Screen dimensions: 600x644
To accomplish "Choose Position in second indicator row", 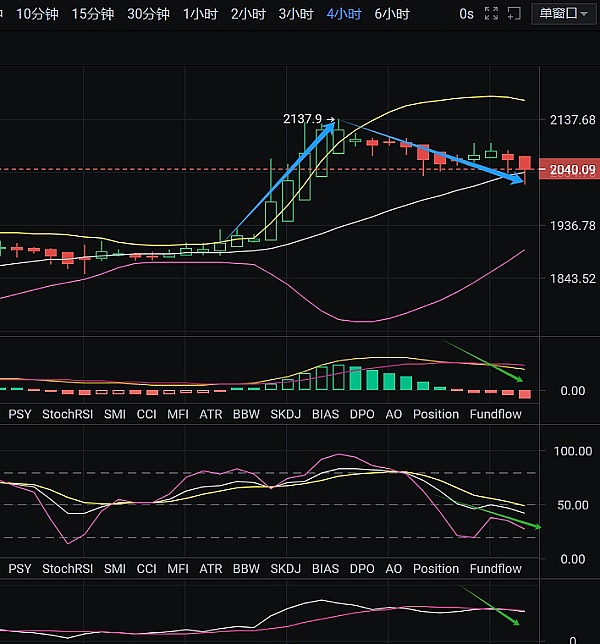I will pyautogui.click(x=435, y=569).
